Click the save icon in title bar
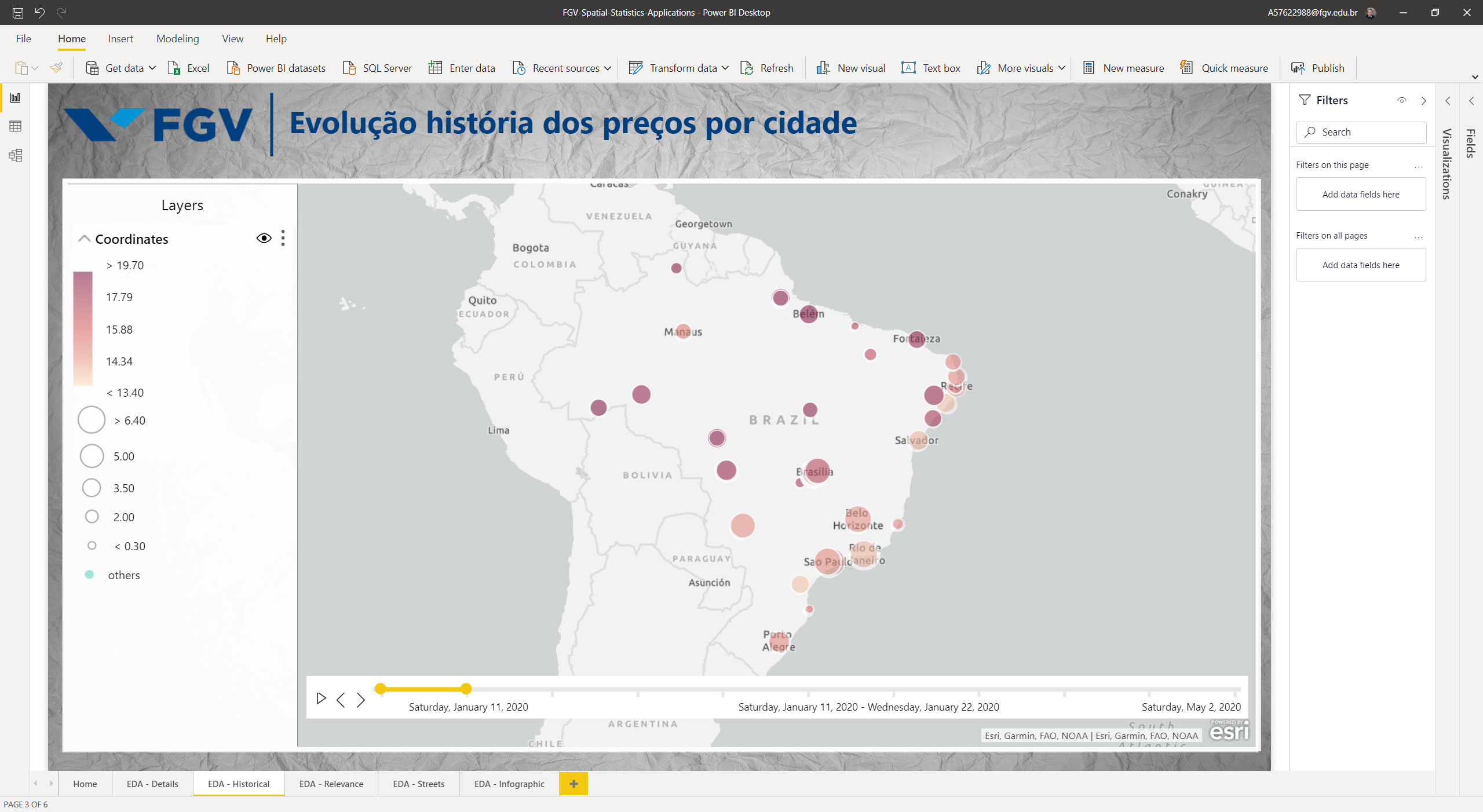The width and height of the screenshot is (1483, 812). coord(18,12)
